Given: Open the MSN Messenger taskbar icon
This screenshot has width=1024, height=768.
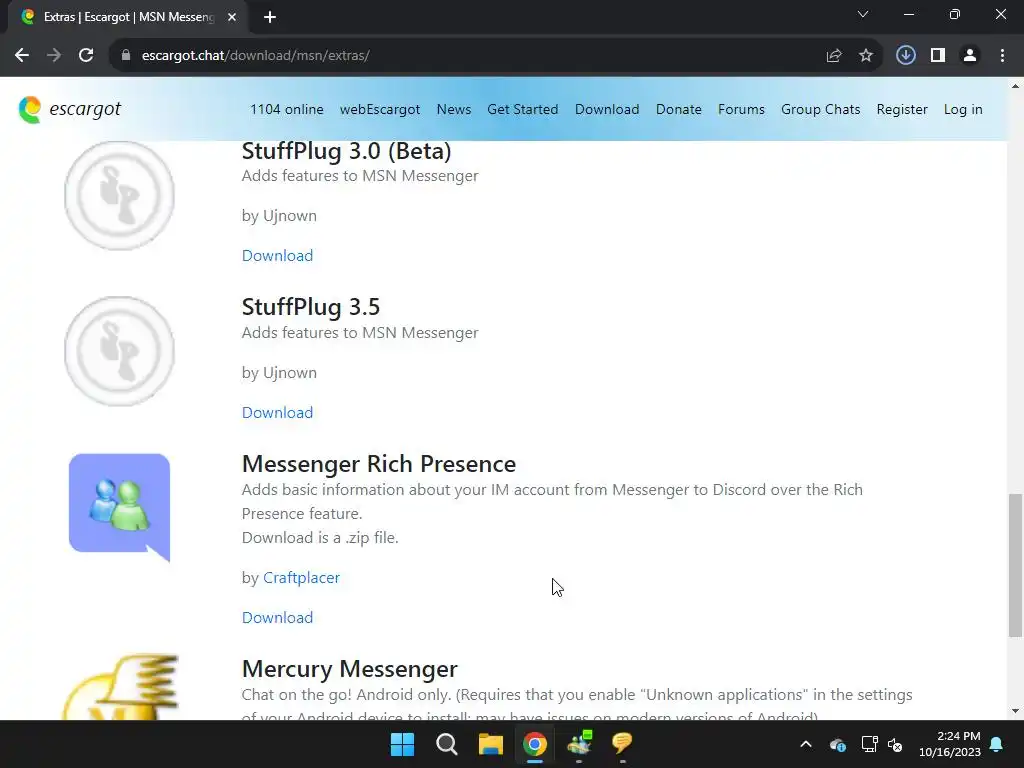Looking at the screenshot, I should 579,744.
